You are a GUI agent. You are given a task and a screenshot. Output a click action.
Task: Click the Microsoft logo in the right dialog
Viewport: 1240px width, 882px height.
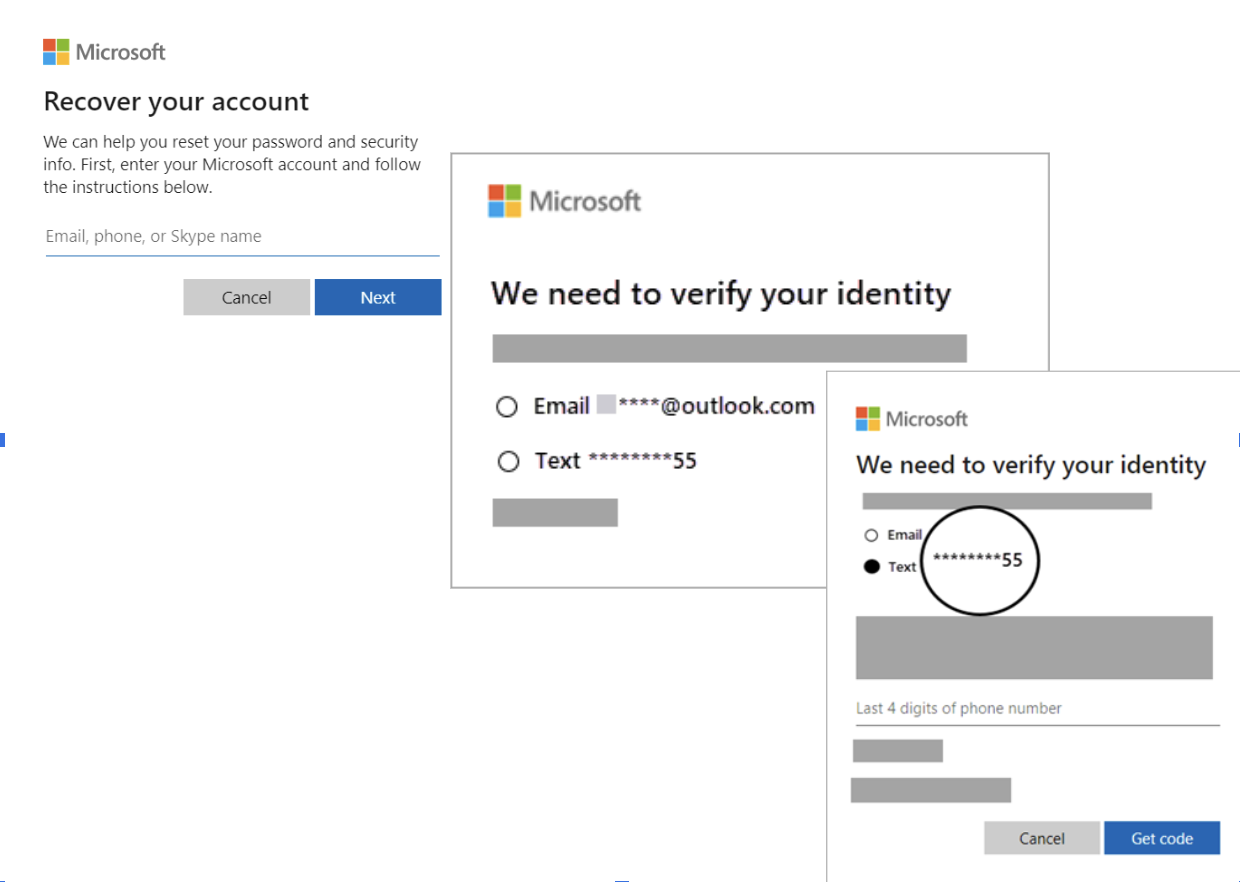point(911,418)
